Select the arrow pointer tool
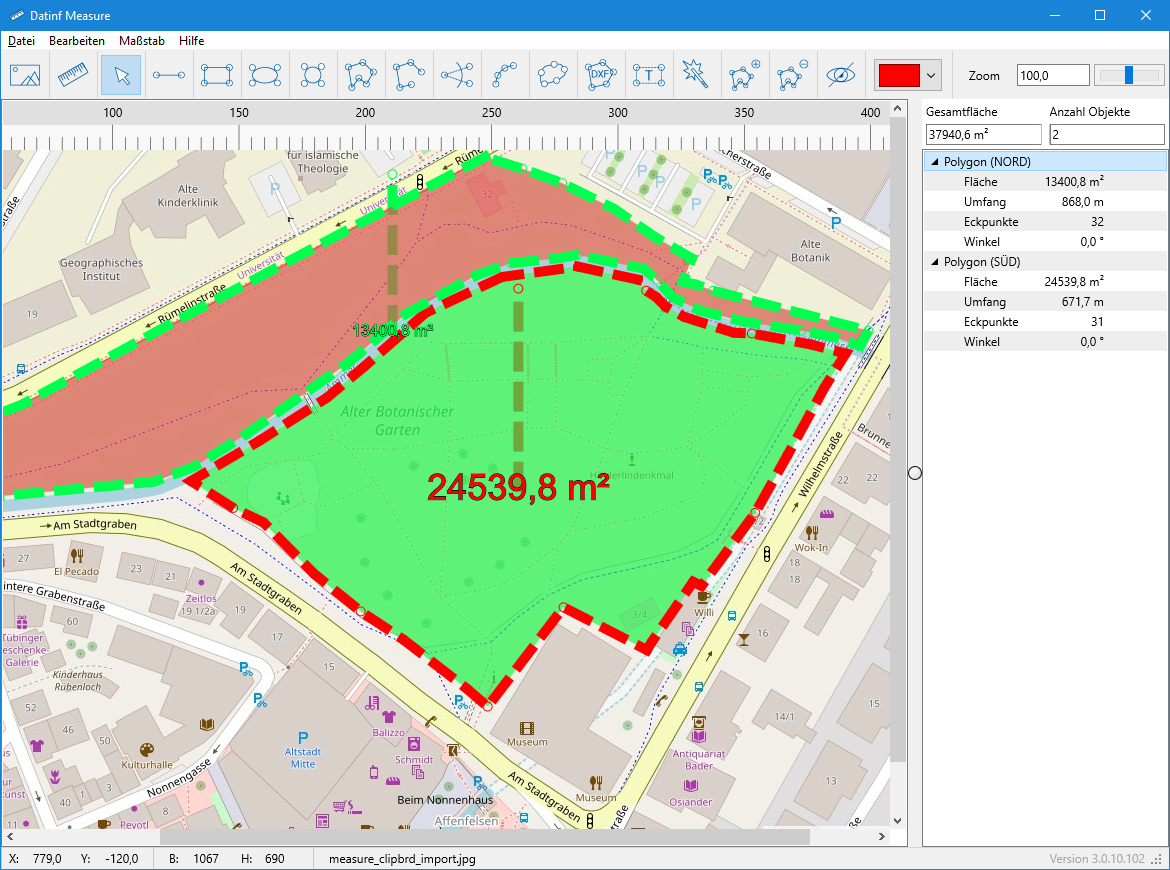The width and height of the screenshot is (1170, 870). [x=121, y=75]
